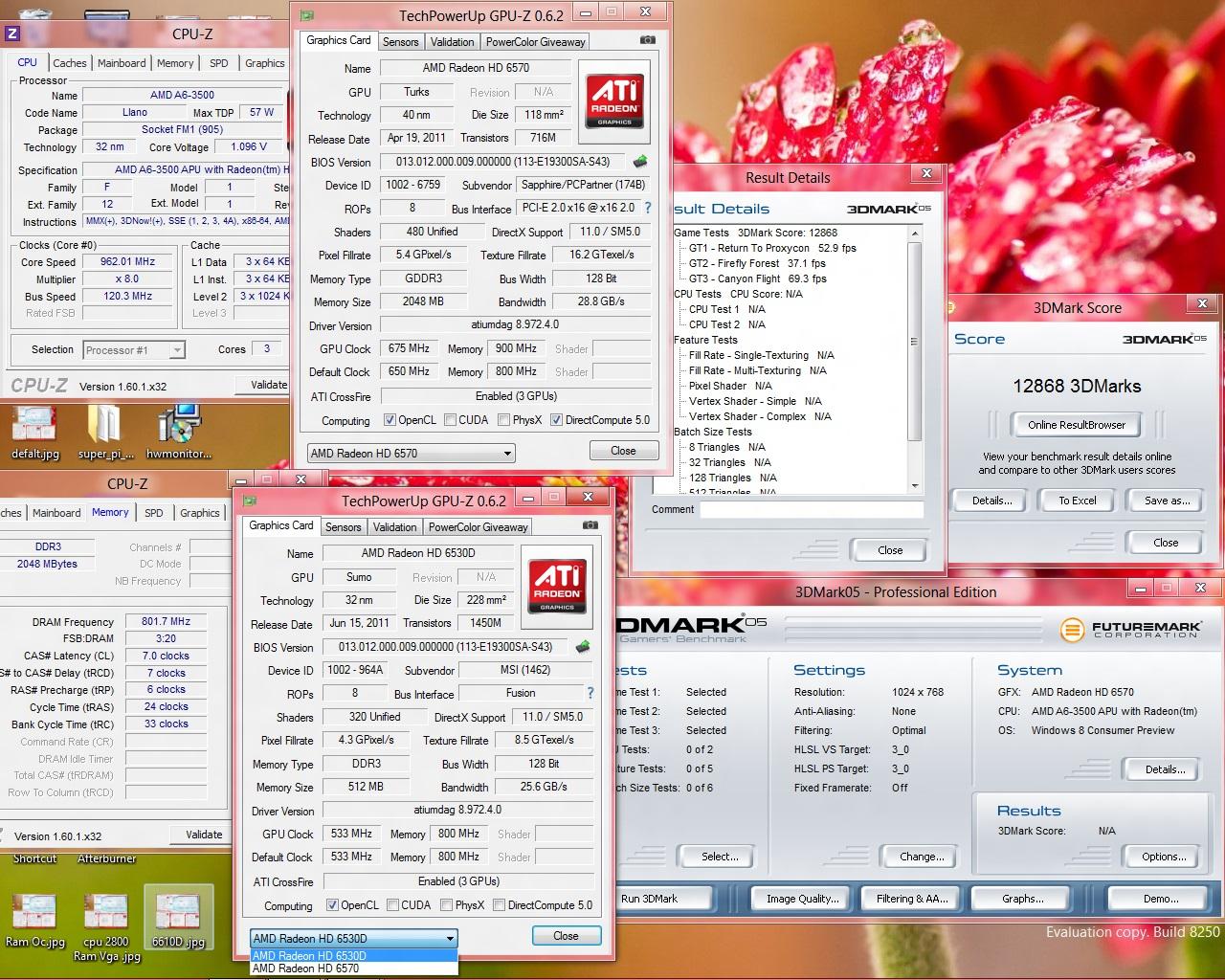
Task: Open Processor #1 selection dropdown in CPU-Z
Action: click(134, 350)
